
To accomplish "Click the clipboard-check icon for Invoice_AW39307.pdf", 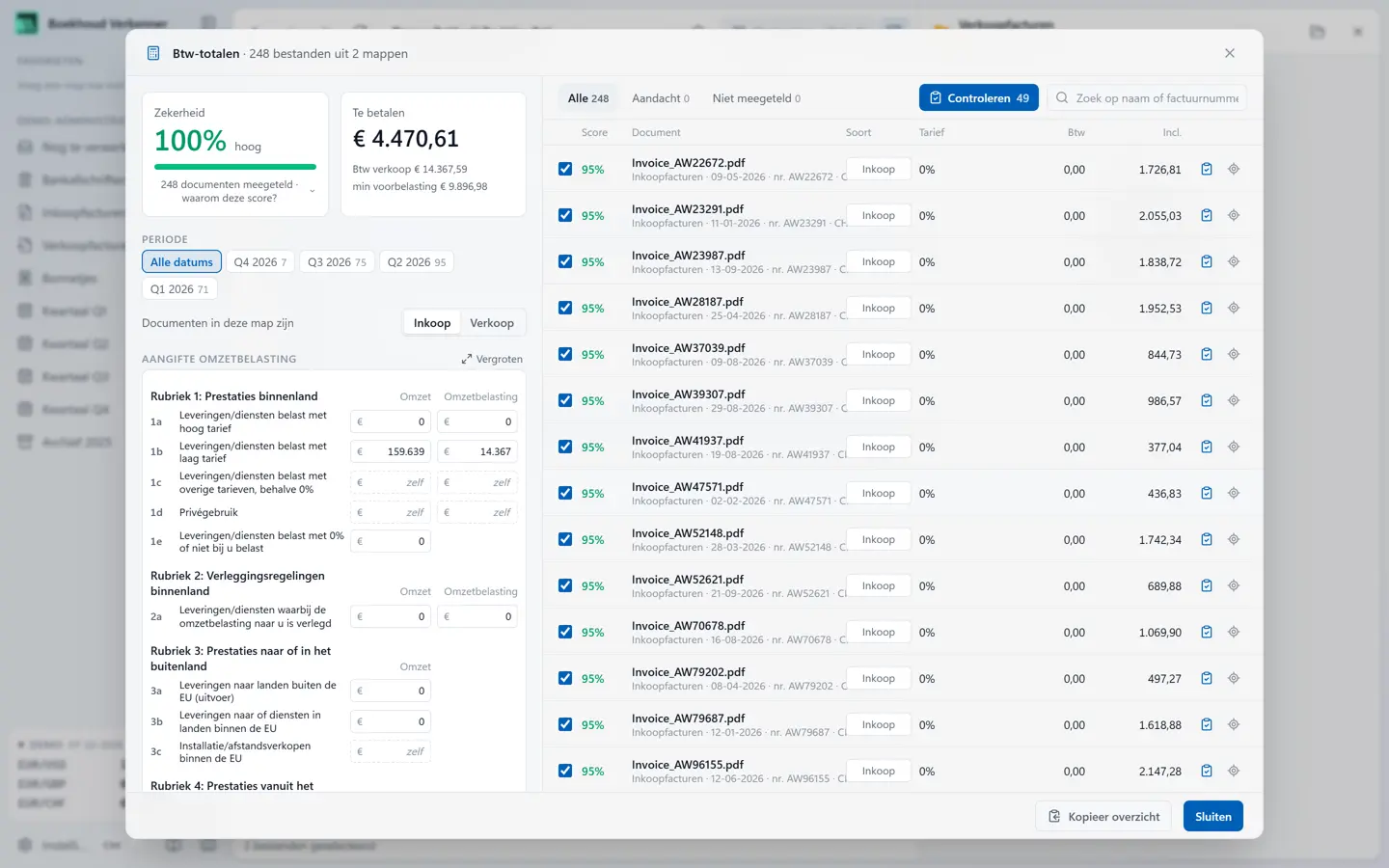I will click(1207, 400).
